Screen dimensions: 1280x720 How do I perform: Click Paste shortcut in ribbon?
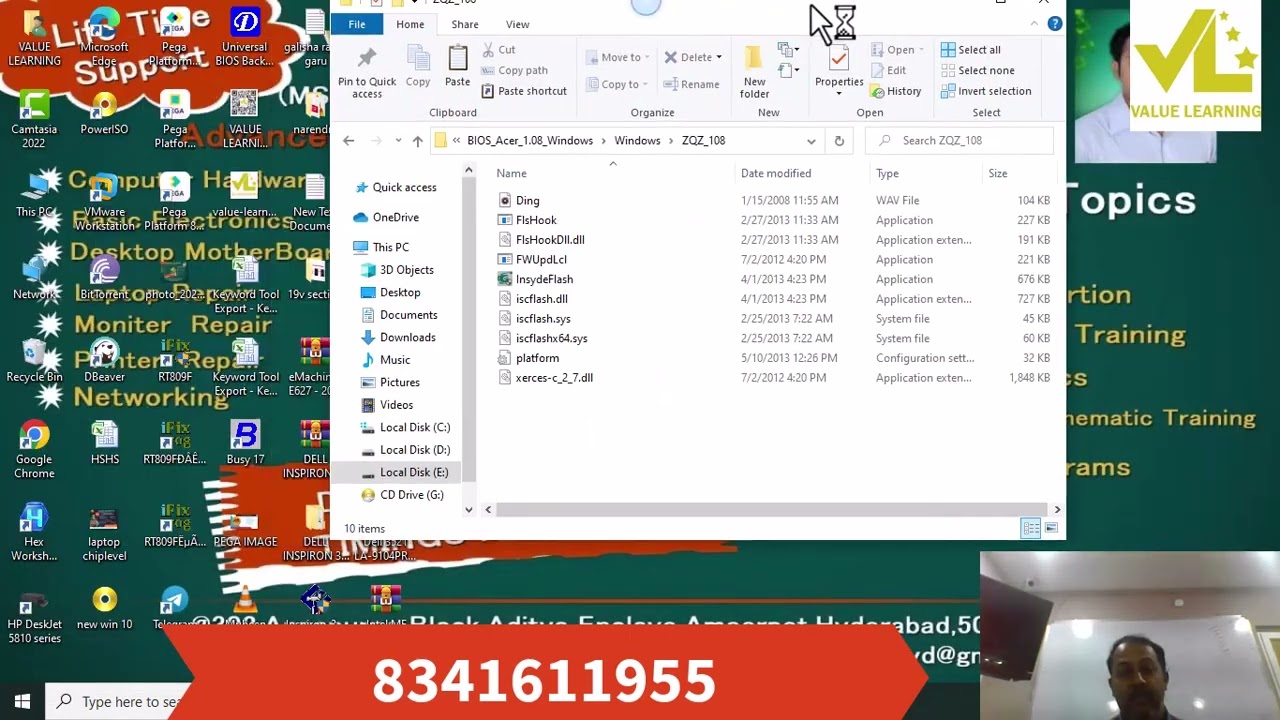[523, 91]
